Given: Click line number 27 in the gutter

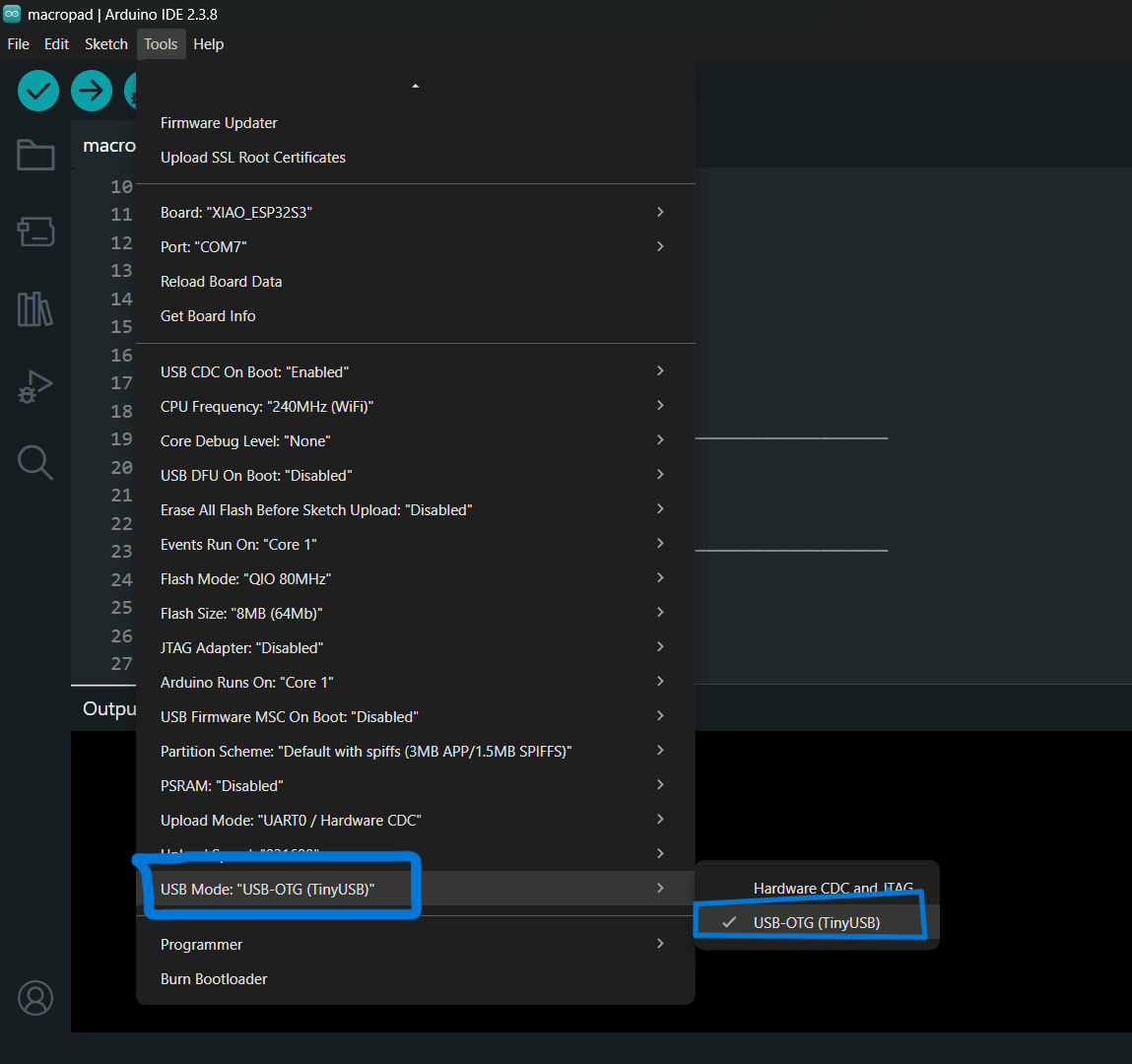Looking at the screenshot, I should click(121, 663).
